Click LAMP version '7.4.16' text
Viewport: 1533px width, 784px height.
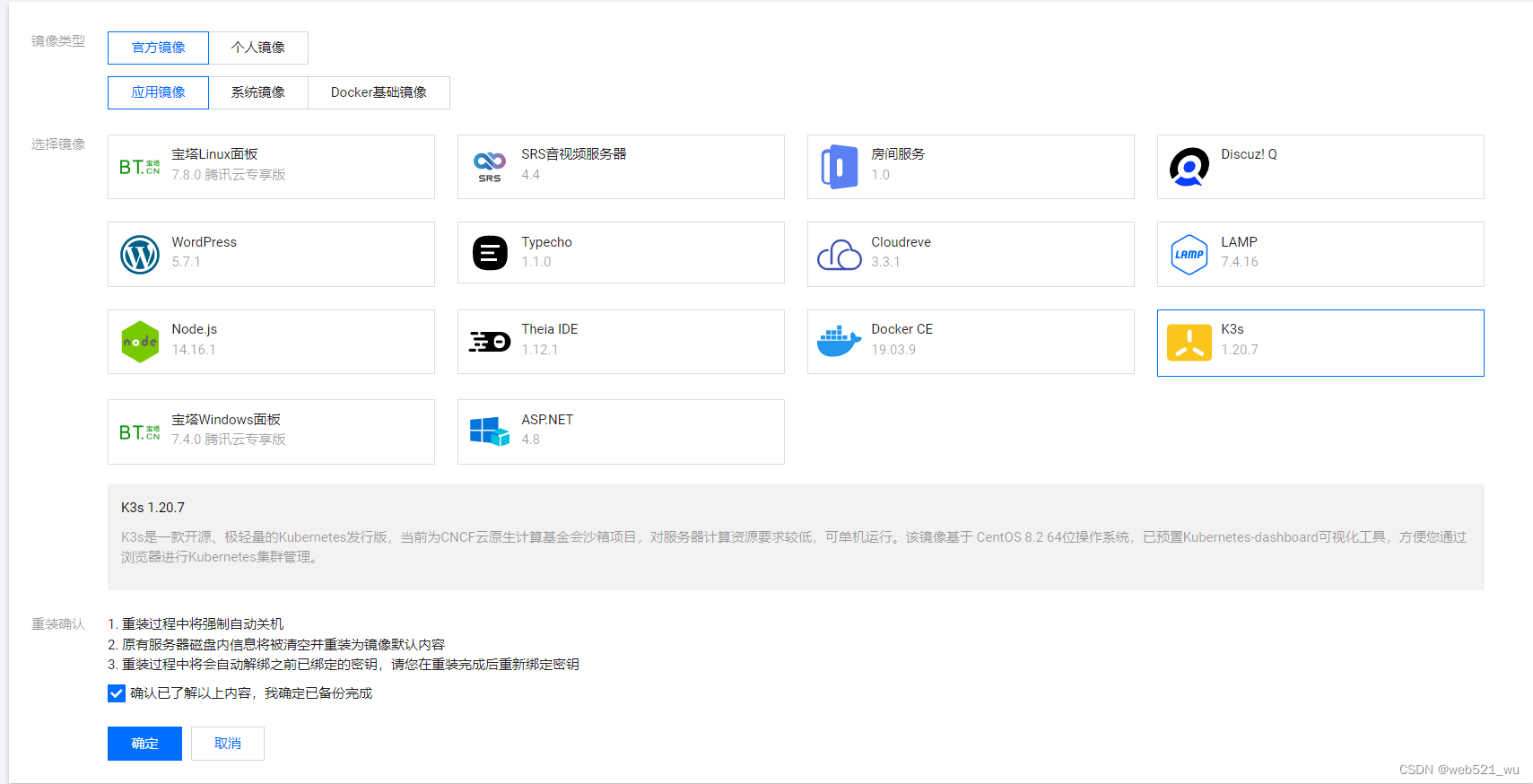pos(1240,262)
